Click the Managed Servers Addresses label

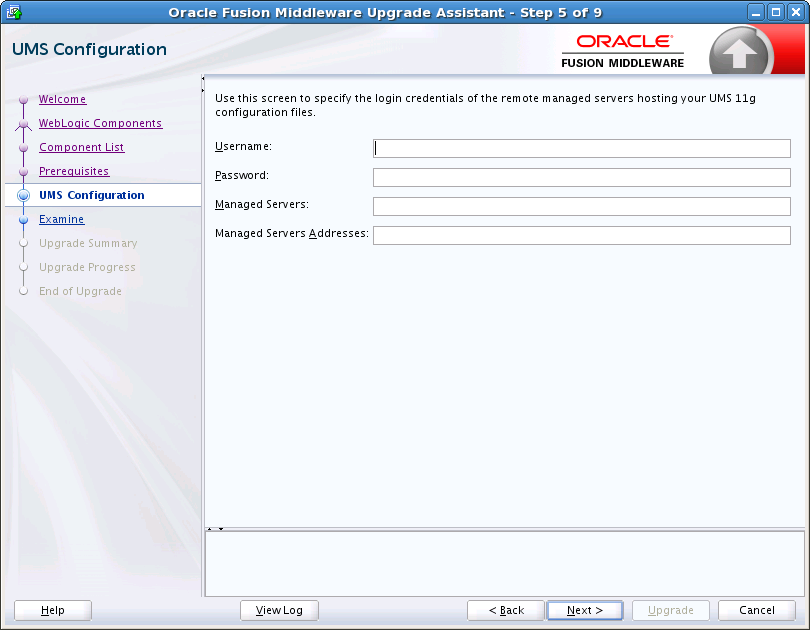(292, 233)
